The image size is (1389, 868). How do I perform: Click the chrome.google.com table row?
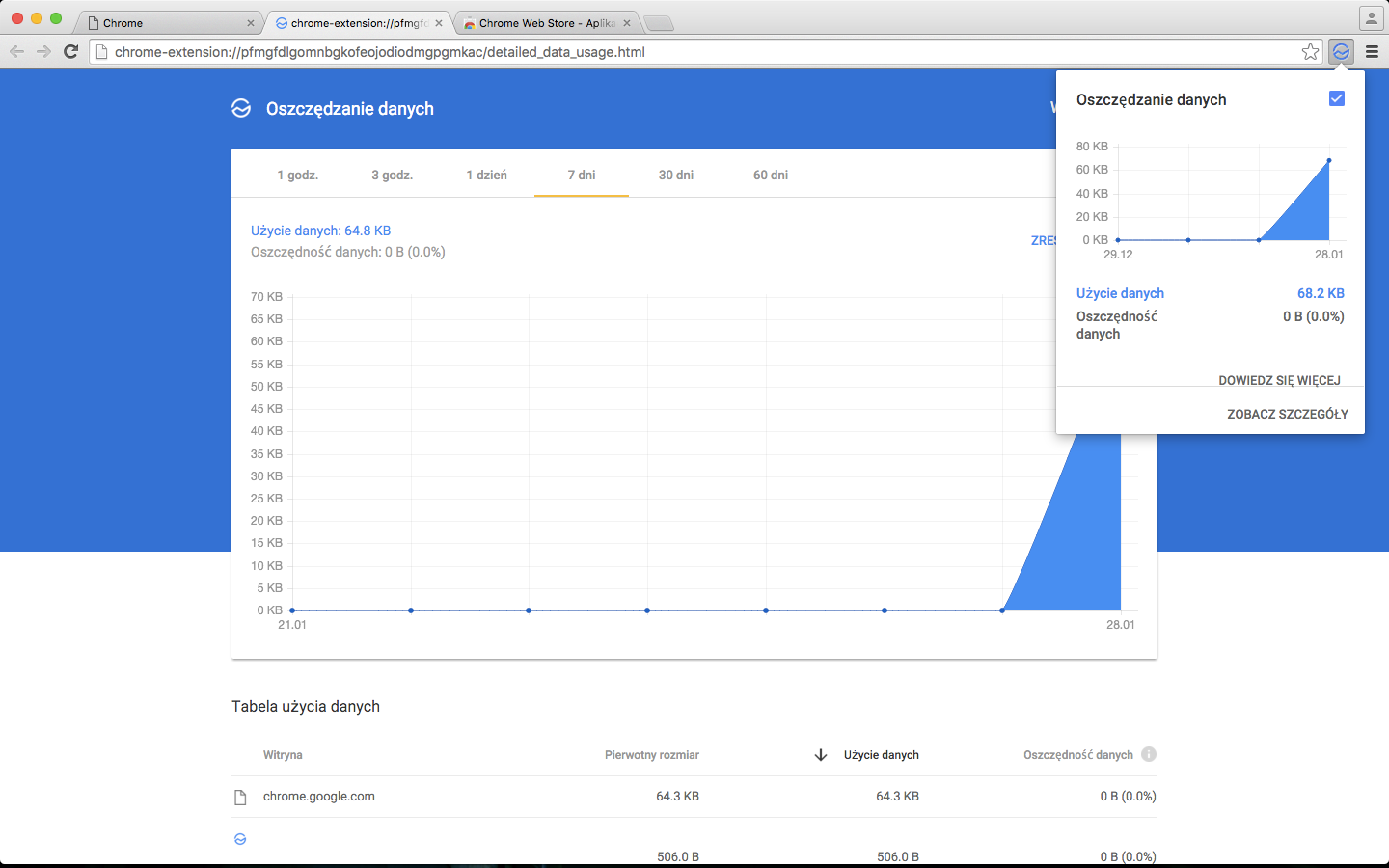coord(319,797)
